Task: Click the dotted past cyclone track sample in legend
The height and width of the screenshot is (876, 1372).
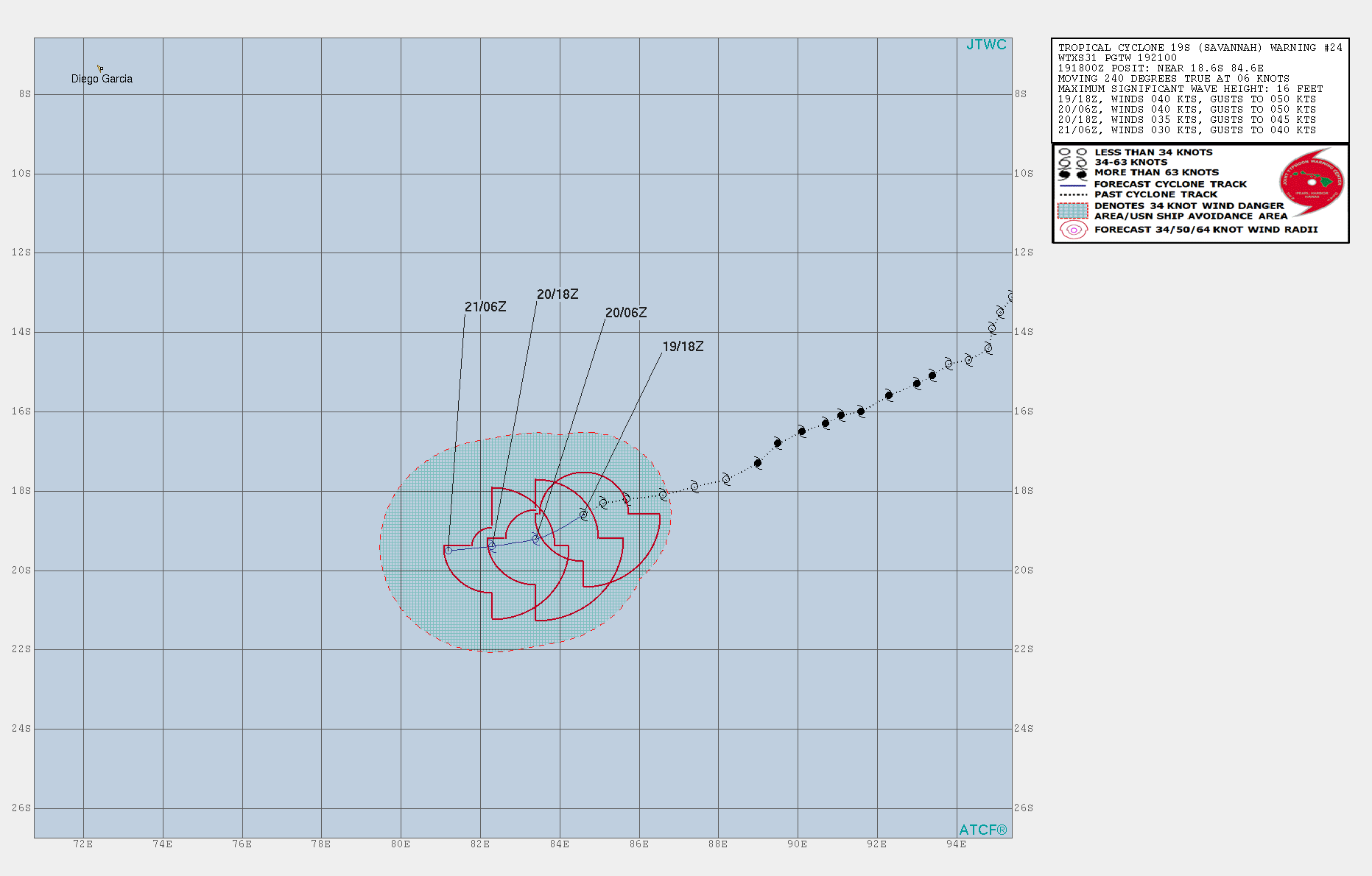Action: [x=1072, y=195]
